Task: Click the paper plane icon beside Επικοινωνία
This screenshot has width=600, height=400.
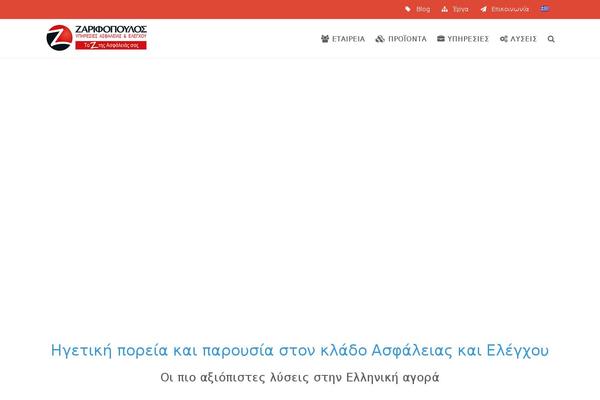Action: click(484, 9)
